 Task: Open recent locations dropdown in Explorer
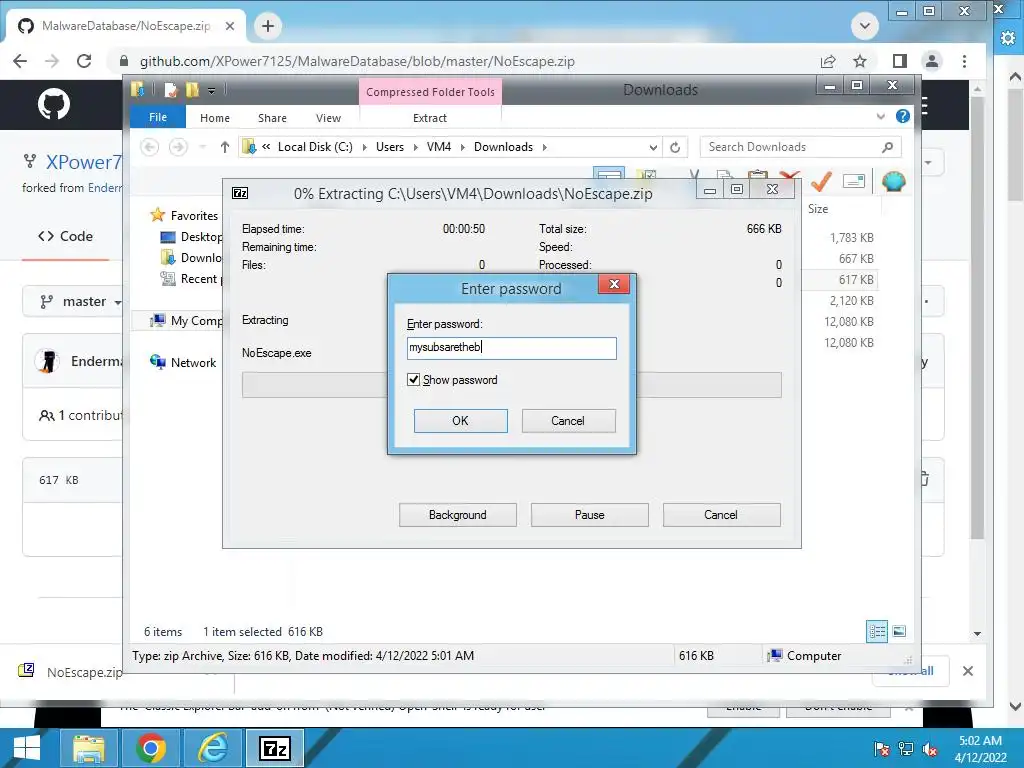coord(202,147)
